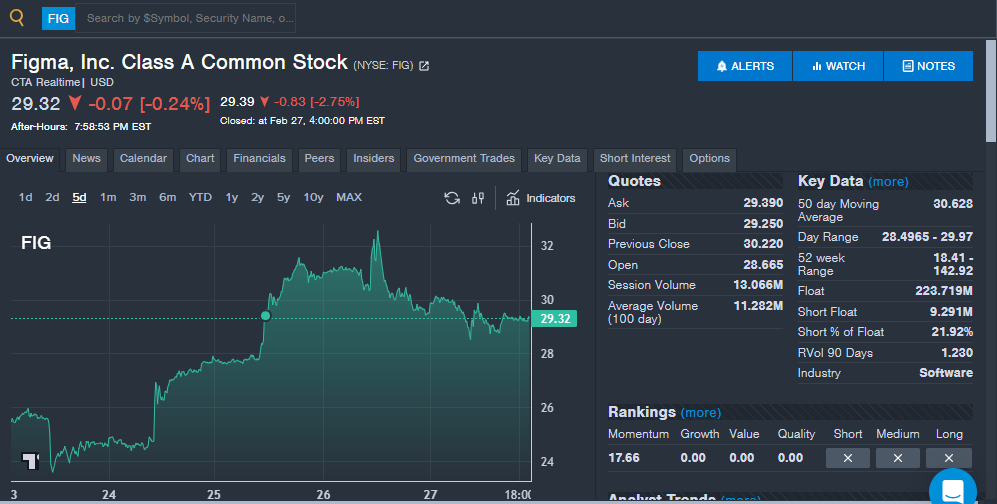Open the Peers tab
The image size is (997, 504).
point(319,159)
